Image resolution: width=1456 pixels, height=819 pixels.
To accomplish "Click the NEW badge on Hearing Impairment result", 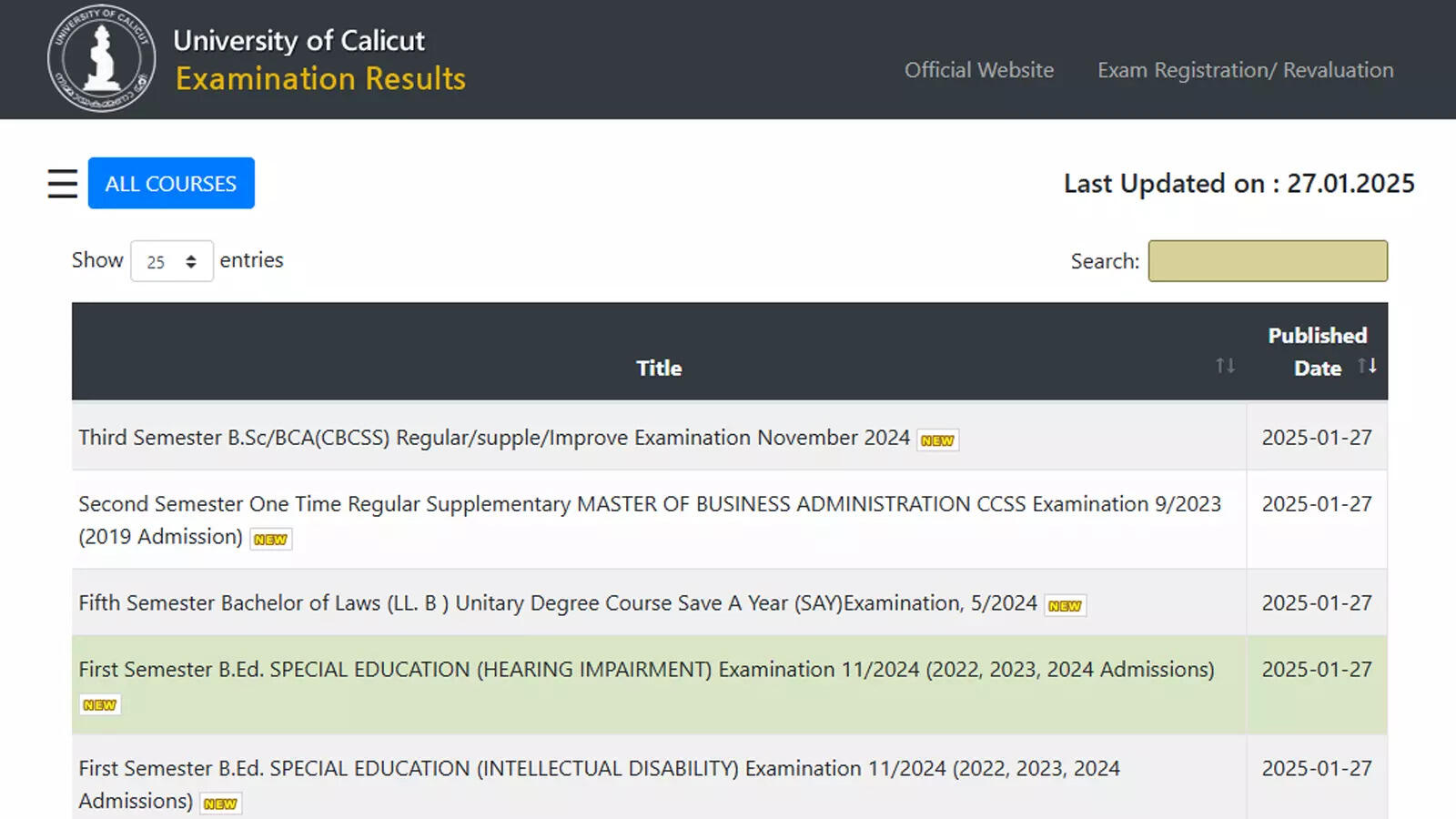I will click(x=100, y=704).
